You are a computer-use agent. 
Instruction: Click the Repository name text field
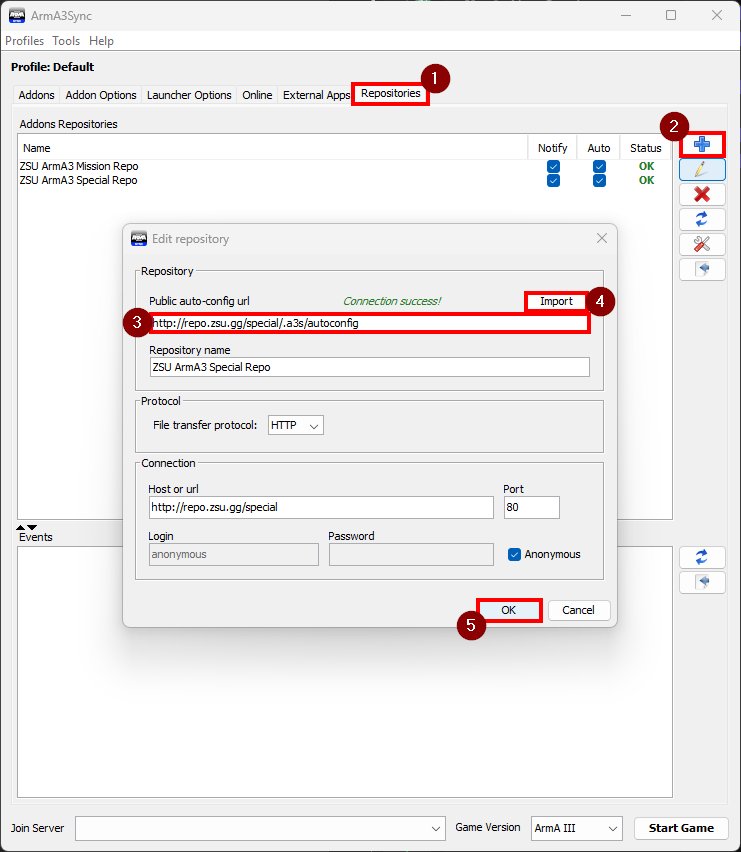click(369, 367)
